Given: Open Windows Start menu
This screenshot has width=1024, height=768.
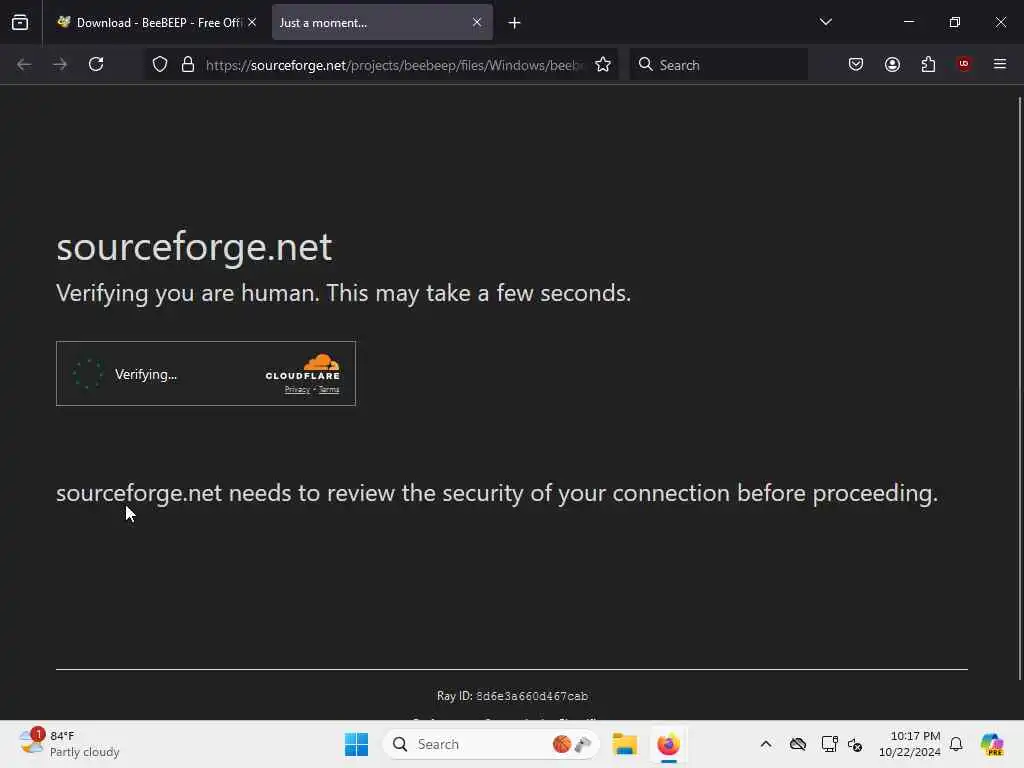Looking at the screenshot, I should click(357, 744).
